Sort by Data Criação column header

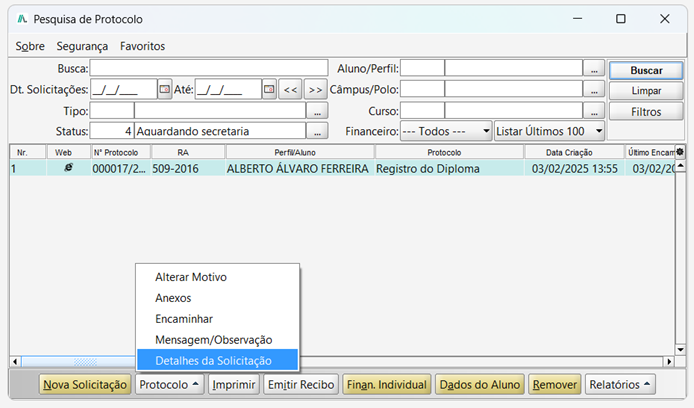574,152
